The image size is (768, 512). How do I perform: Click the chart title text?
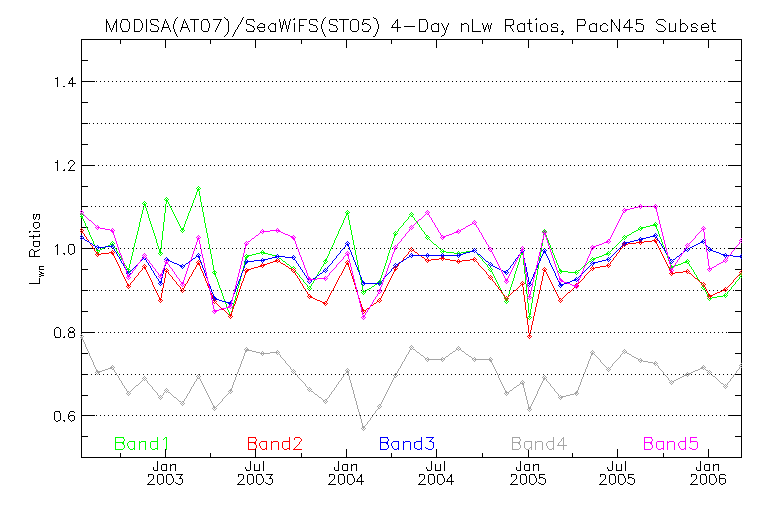coord(410,26)
